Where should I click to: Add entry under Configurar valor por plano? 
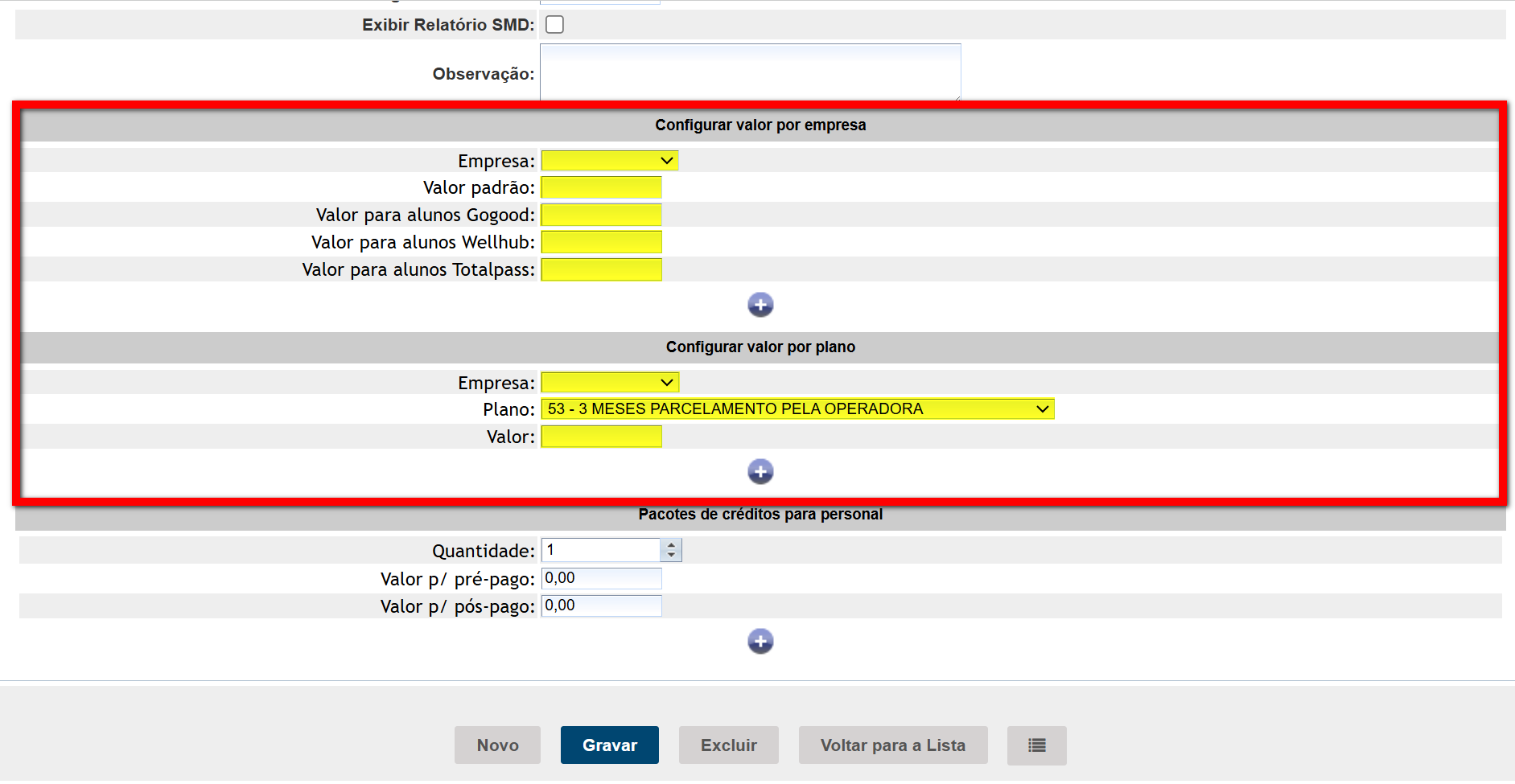pyautogui.click(x=760, y=472)
